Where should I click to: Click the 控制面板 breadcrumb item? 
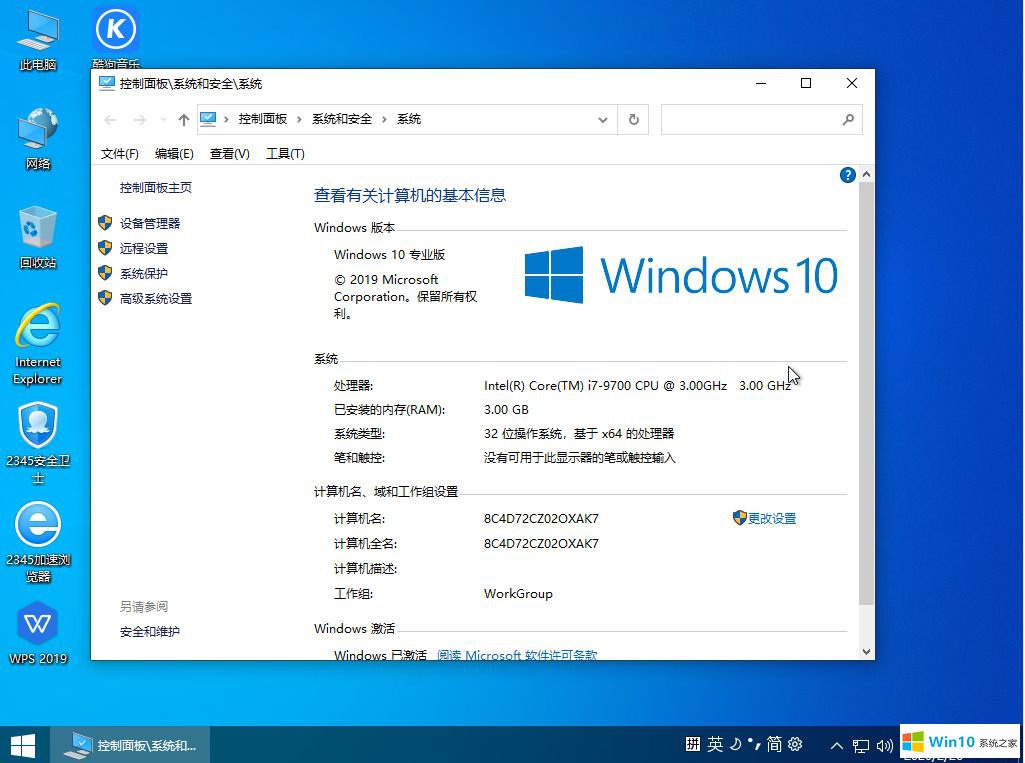(x=263, y=119)
